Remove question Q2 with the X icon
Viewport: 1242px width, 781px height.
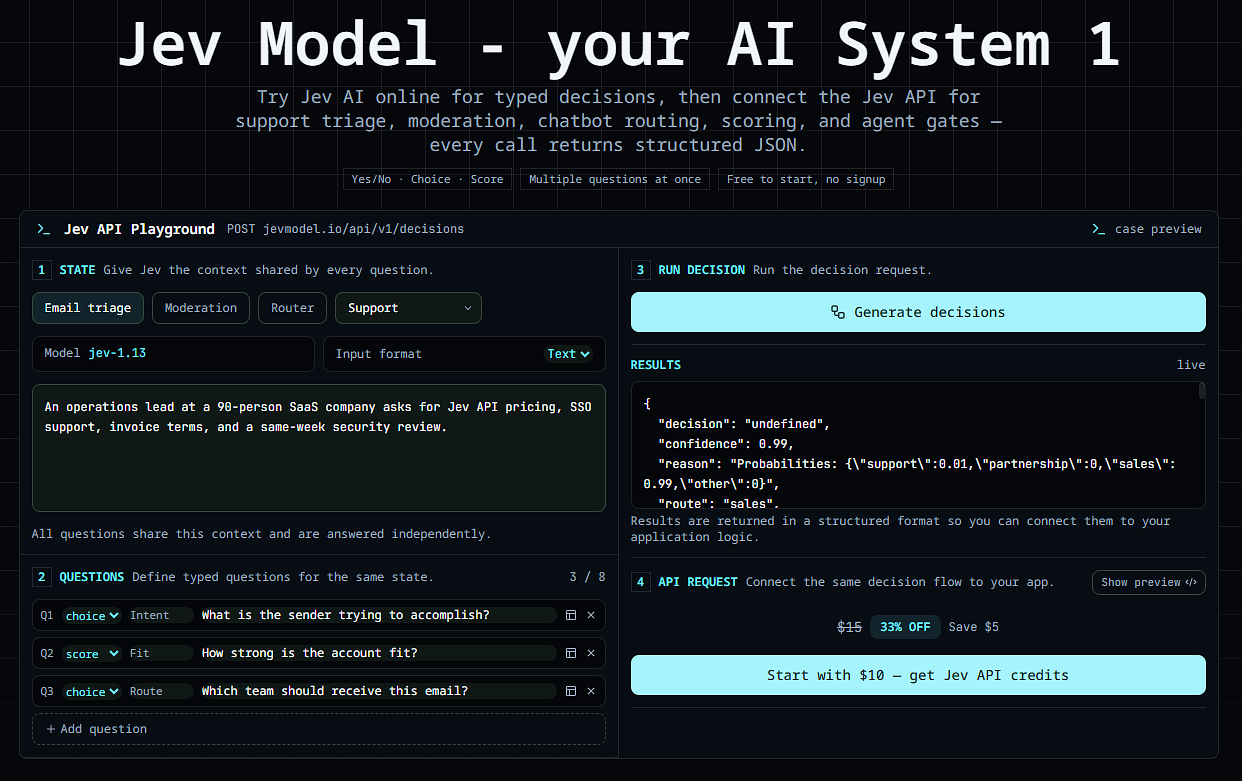[591, 653]
